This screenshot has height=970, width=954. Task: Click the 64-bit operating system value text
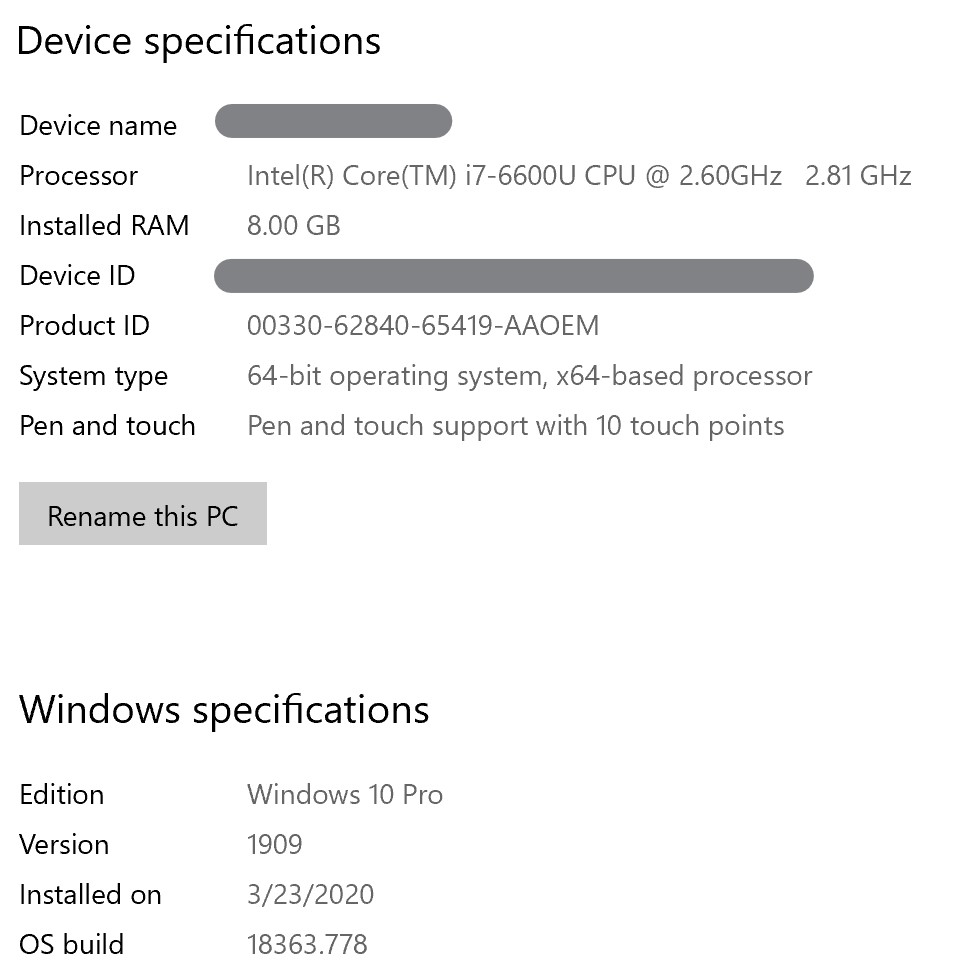(529, 376)
